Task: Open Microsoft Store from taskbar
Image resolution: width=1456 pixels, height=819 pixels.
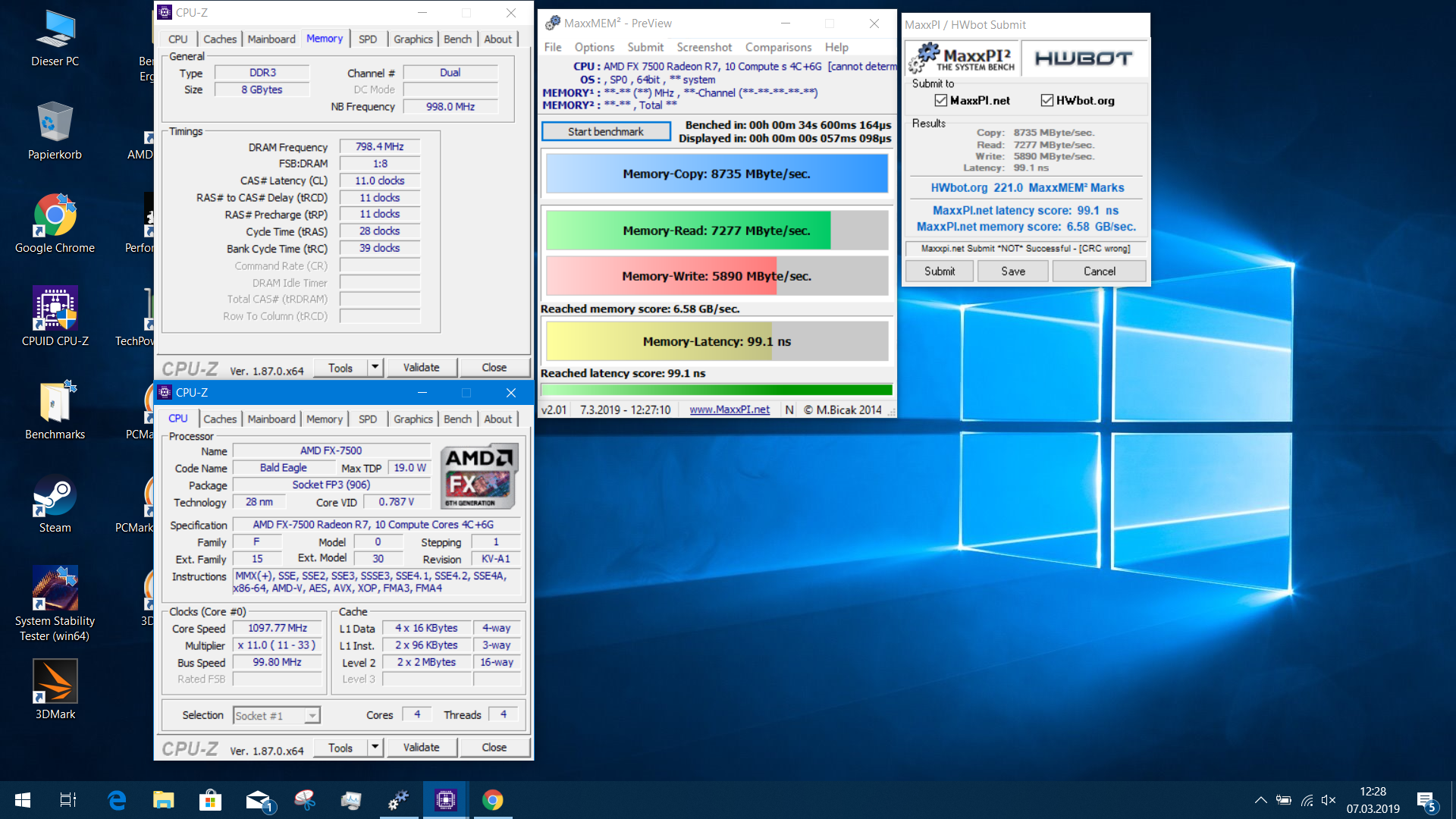Action: [210, 800]
